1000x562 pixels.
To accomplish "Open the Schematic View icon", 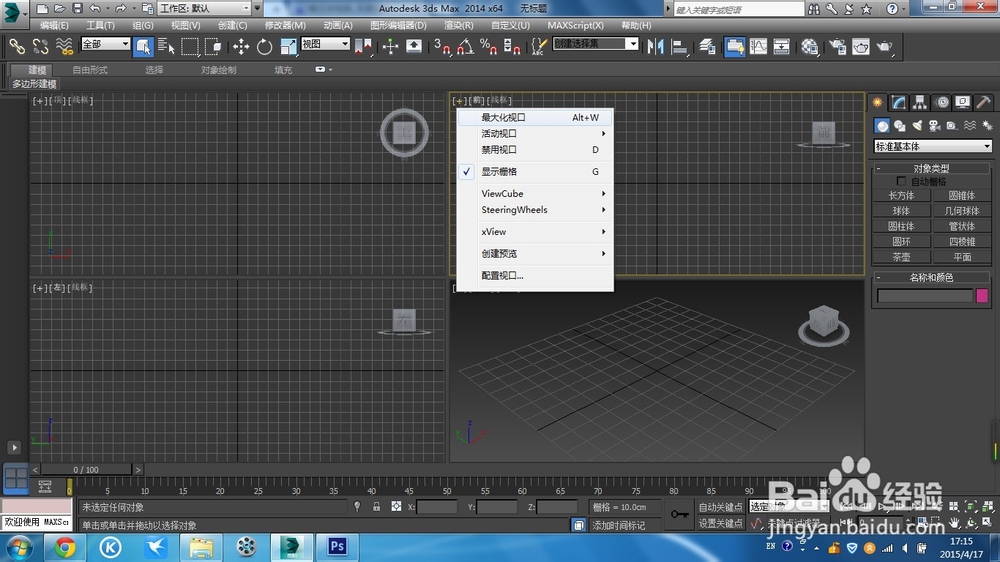I will point(781,47).
